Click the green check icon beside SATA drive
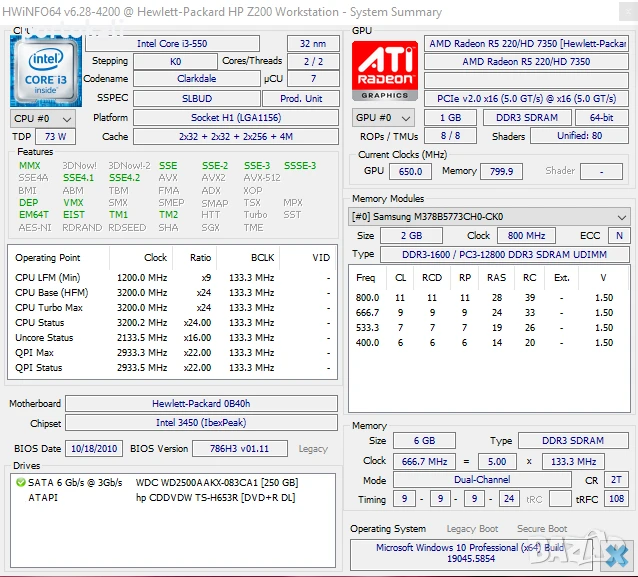 (x=20, y=482)
